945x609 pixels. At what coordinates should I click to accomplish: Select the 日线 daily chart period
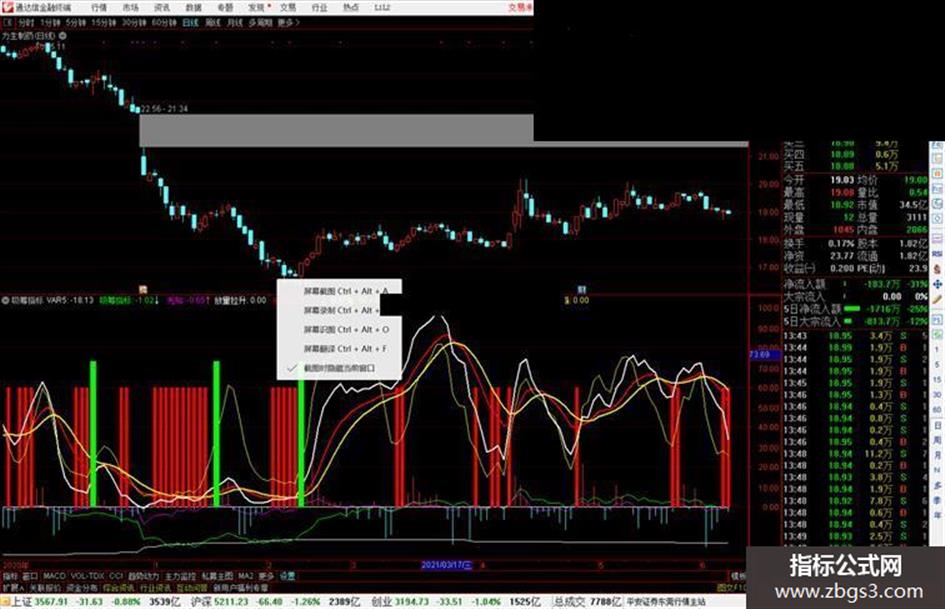point(190,22)
